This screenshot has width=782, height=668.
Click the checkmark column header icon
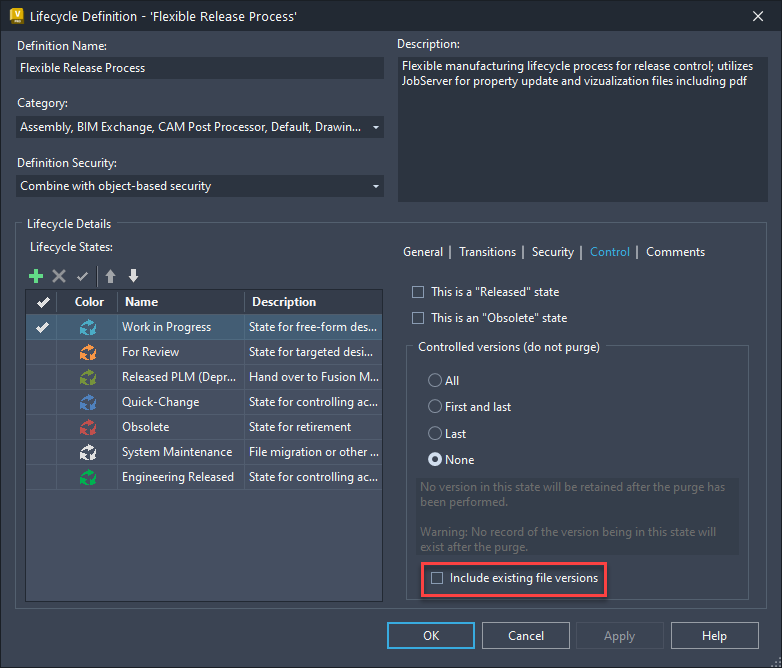[x=43, y=302]
